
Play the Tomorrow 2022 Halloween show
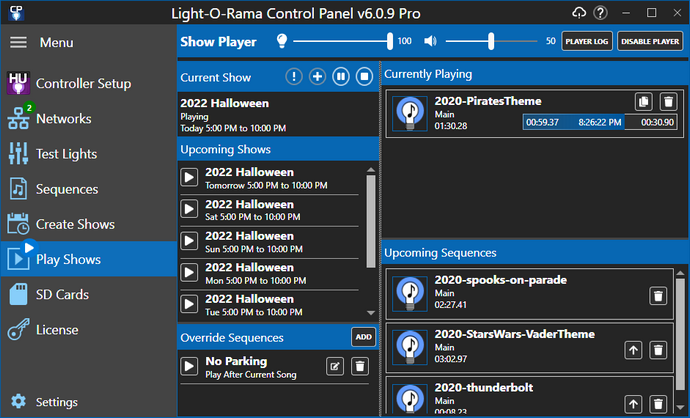click(189, 177)
